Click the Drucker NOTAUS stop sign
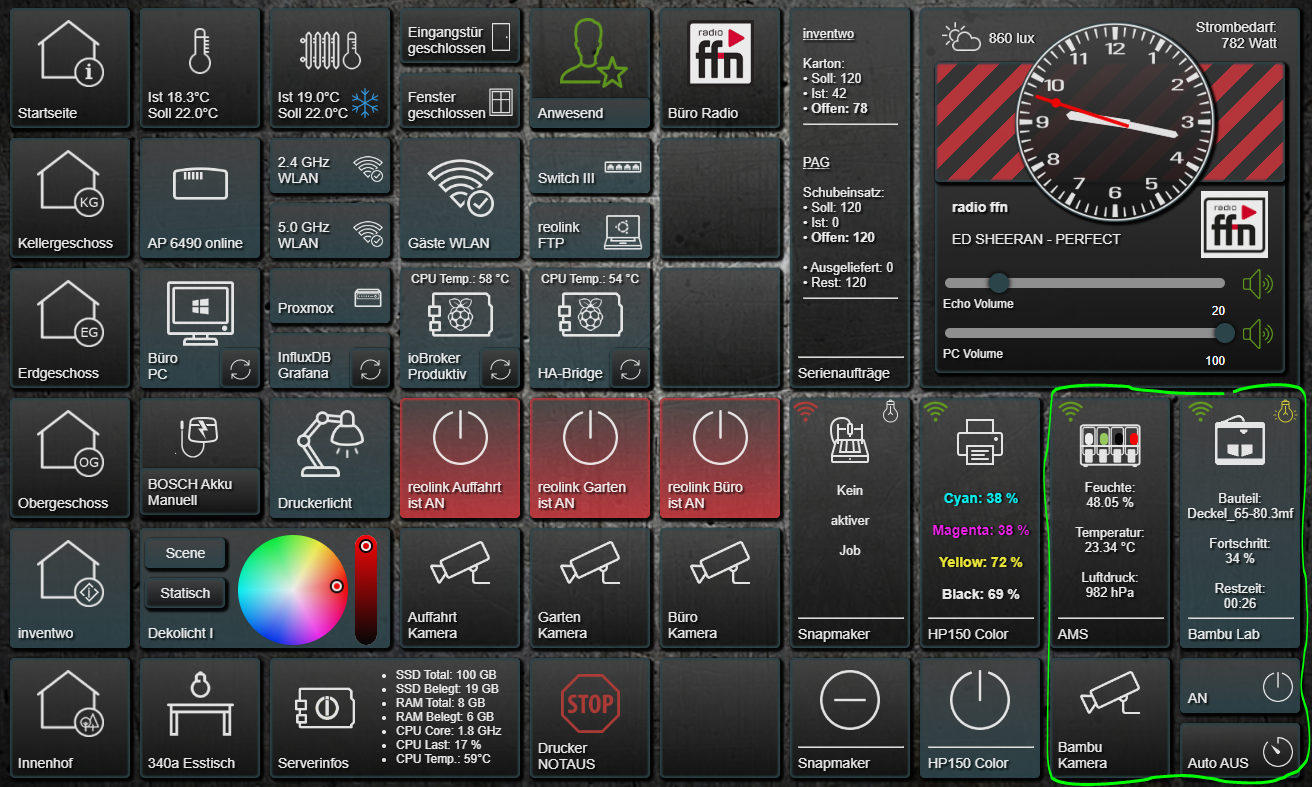 coord(590,704)
